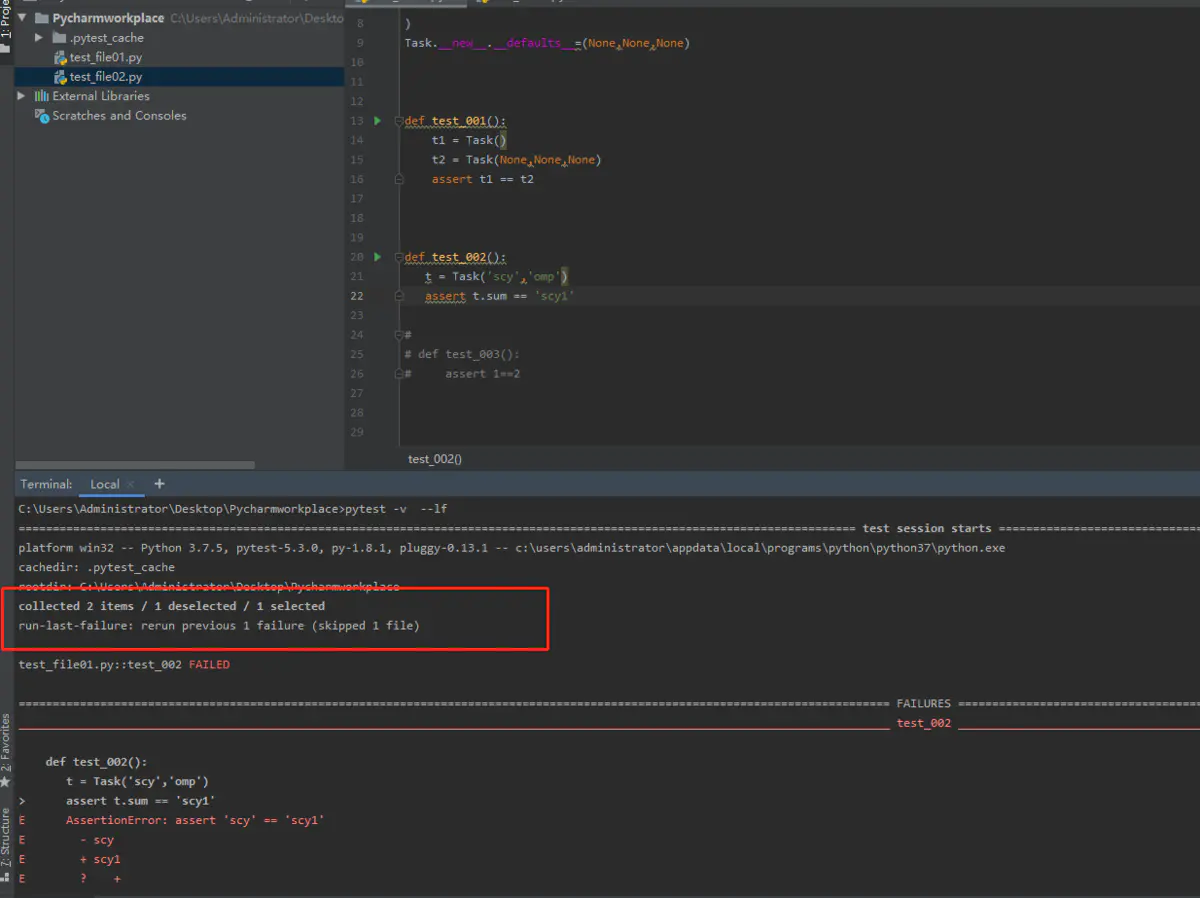Open test_file01.py in the project tree
This screenshot has width=1200, height=898.
click(x=105, y=58)
